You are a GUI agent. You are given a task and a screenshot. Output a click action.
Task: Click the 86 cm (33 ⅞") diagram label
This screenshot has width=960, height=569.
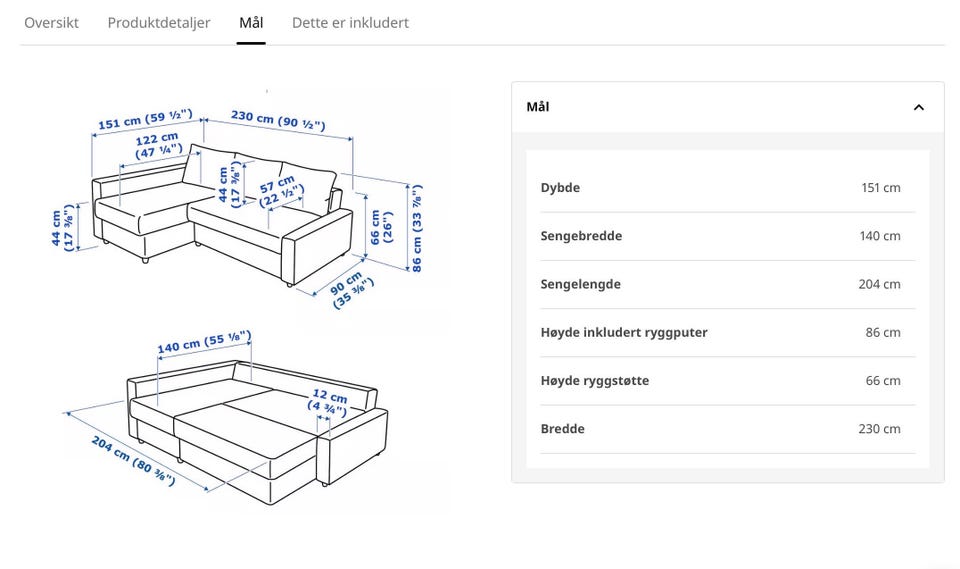416,228
